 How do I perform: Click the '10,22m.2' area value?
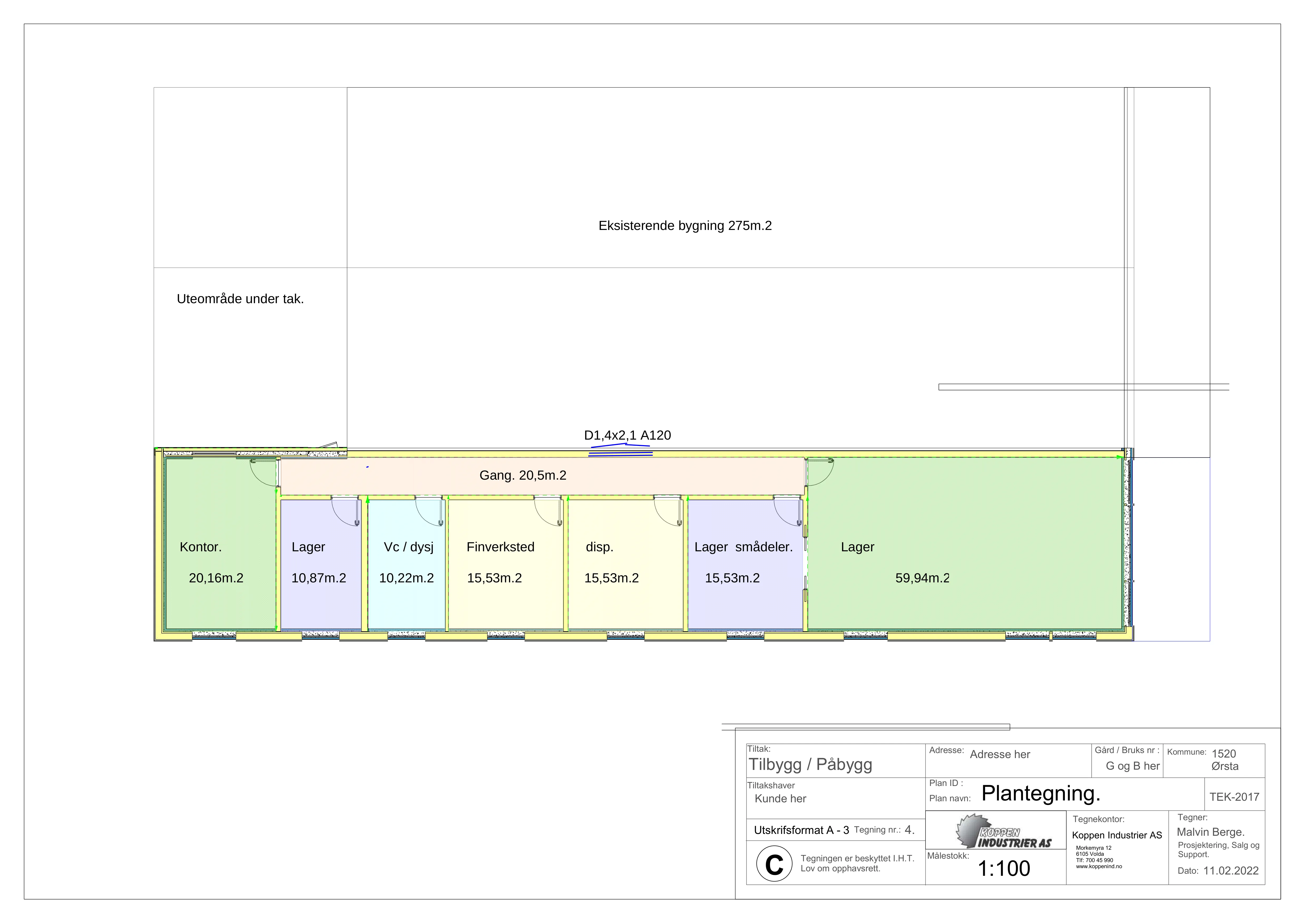pos(407,578)
